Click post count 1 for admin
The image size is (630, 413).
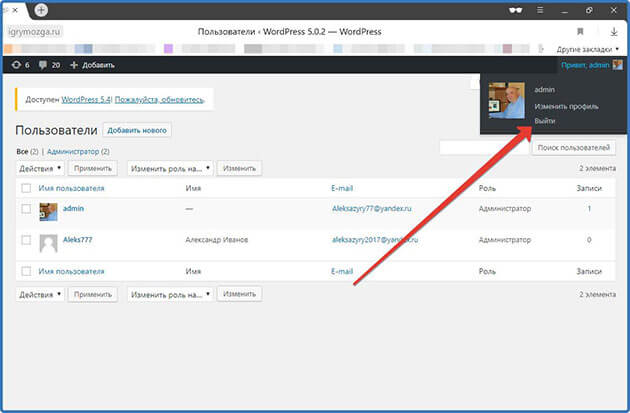tap(589, 209)
